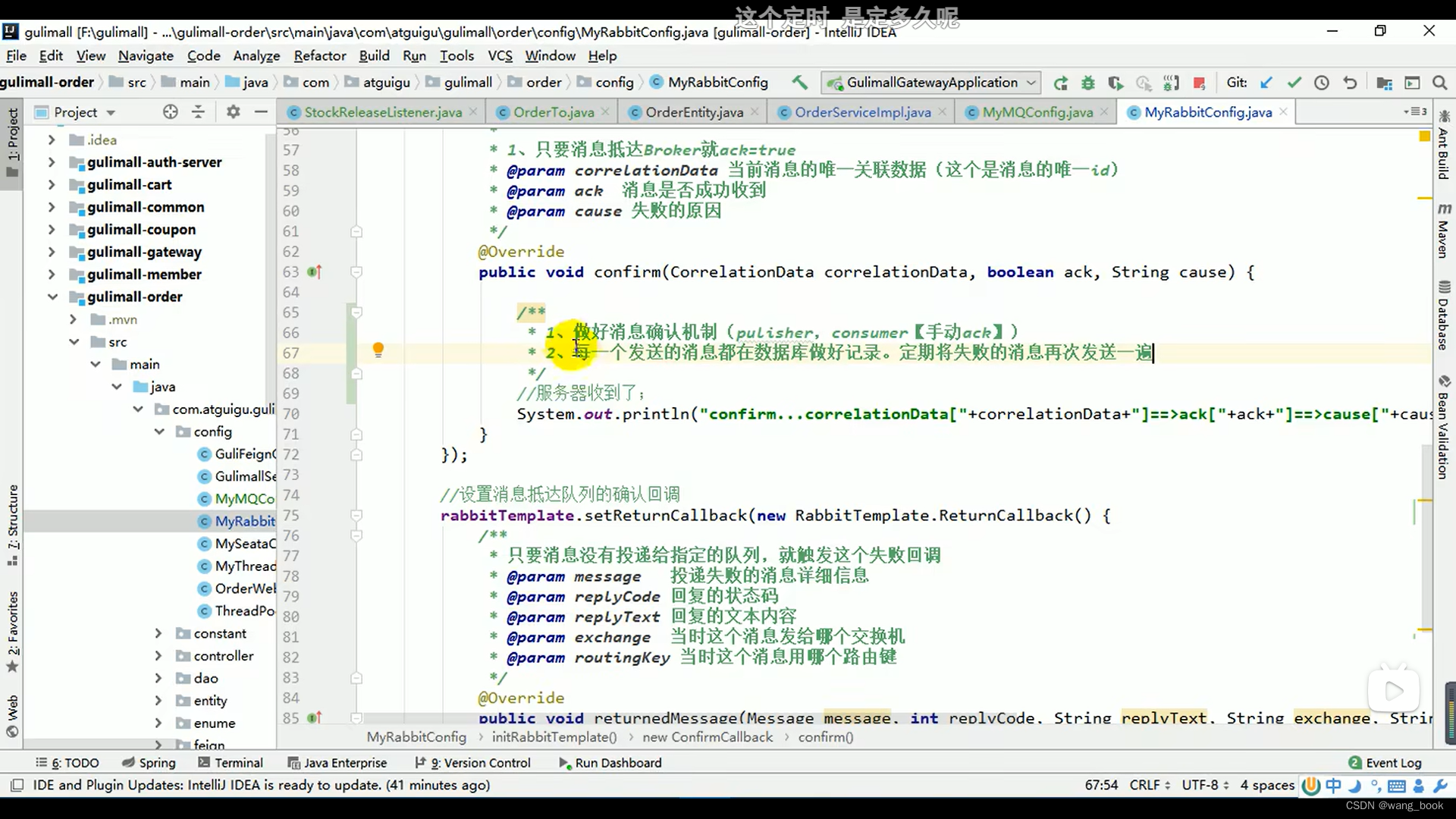Hide the Project tool window

261,111
